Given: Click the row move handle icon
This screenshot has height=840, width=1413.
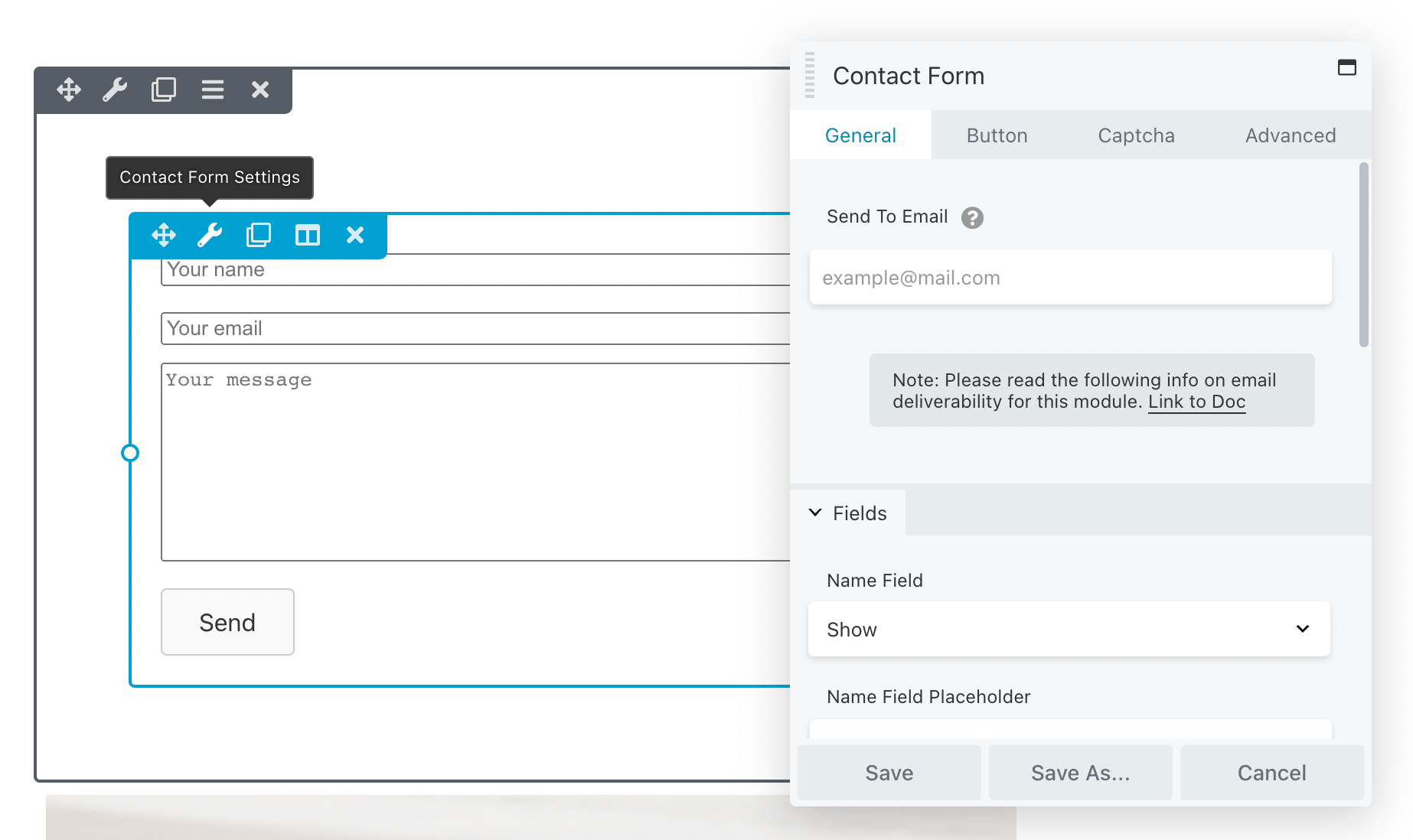Looking at the screenshot, I should pyautogui.click(x=69, y=90).
